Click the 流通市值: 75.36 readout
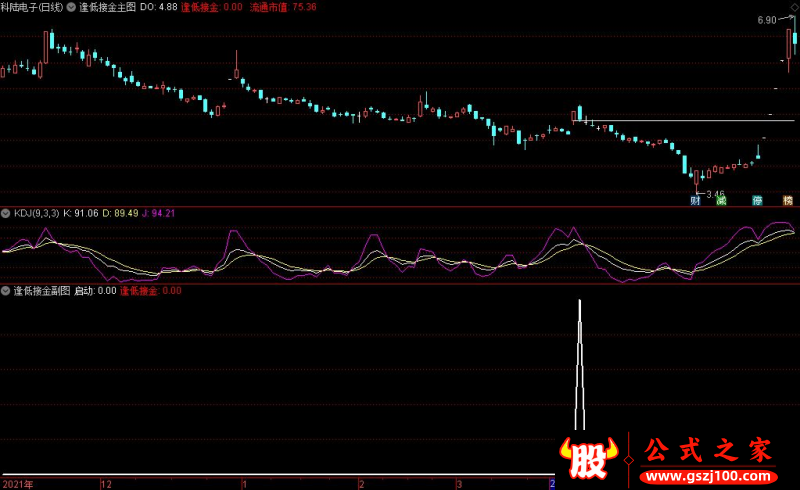Viewport: 800px width, 490px height. pos(283,7)
